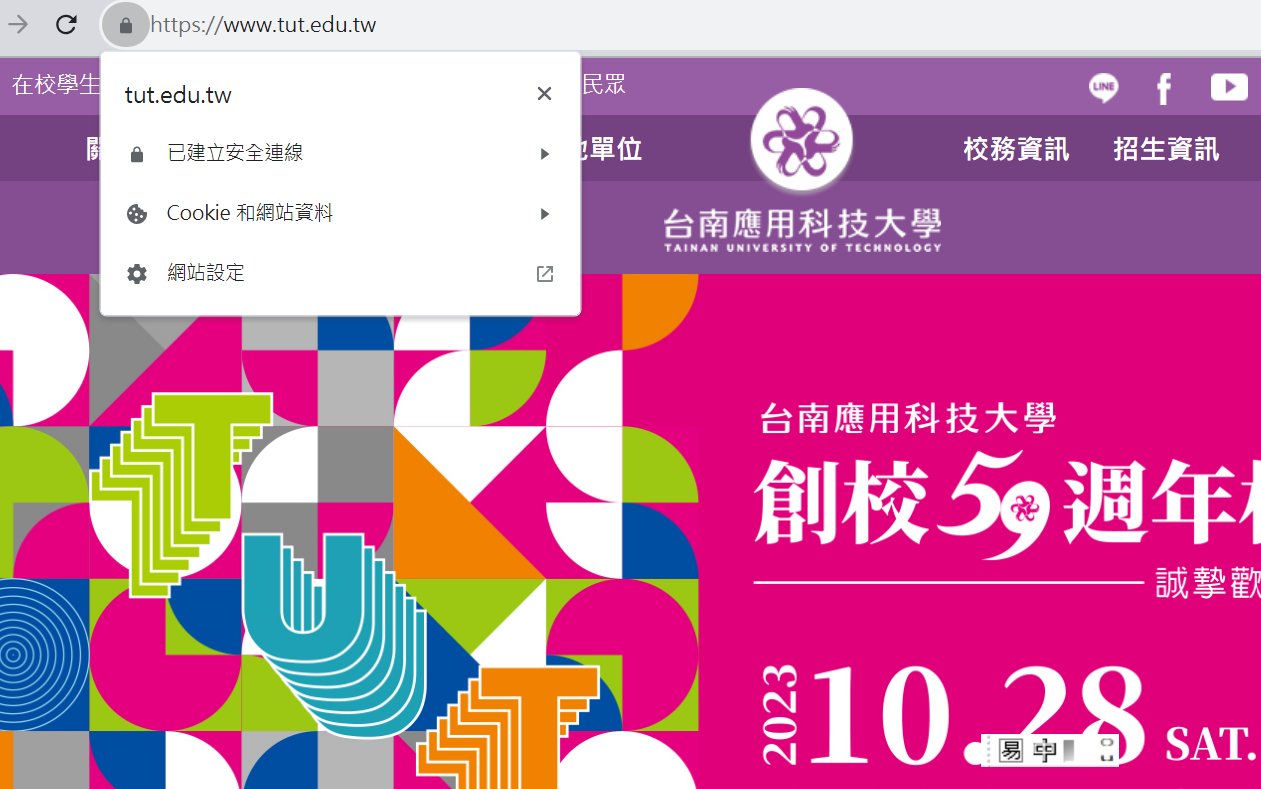Click the 台南應用科技大學 header title
This screenshot has width=1261, height=789.
pos(802,224)
